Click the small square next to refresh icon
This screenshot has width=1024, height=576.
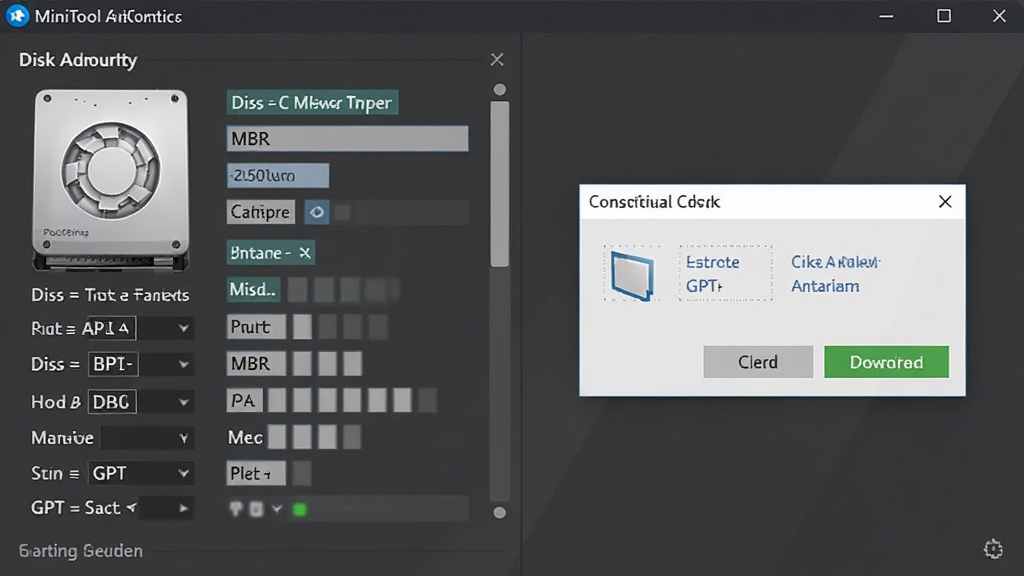(343, 212)
